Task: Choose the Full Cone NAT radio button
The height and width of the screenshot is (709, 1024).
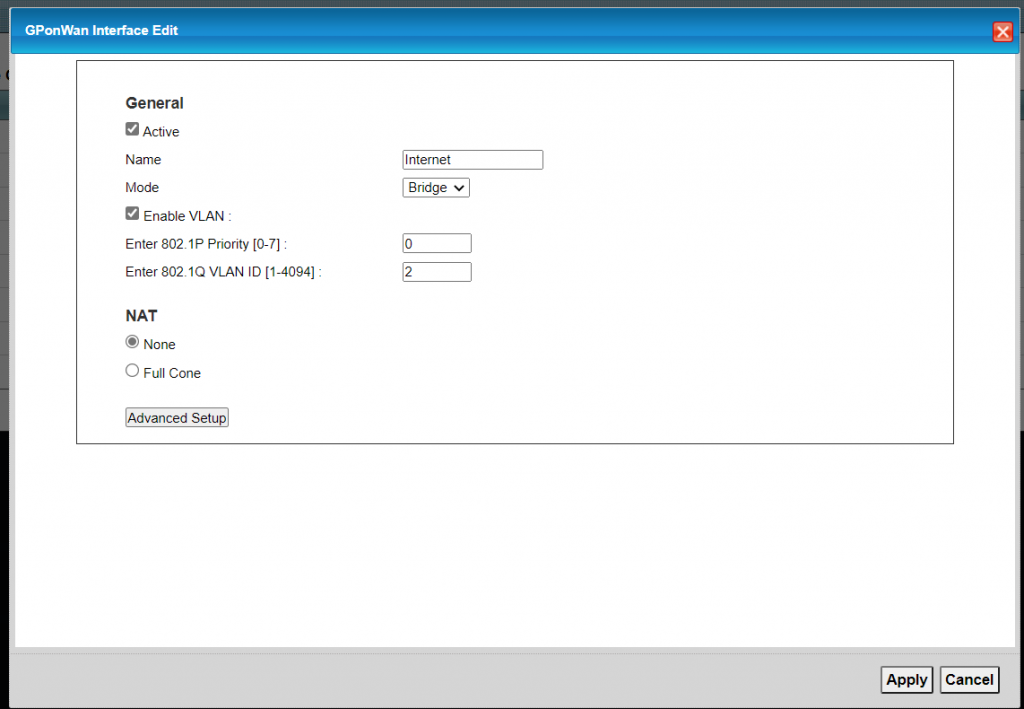Action: coord(132,371)
